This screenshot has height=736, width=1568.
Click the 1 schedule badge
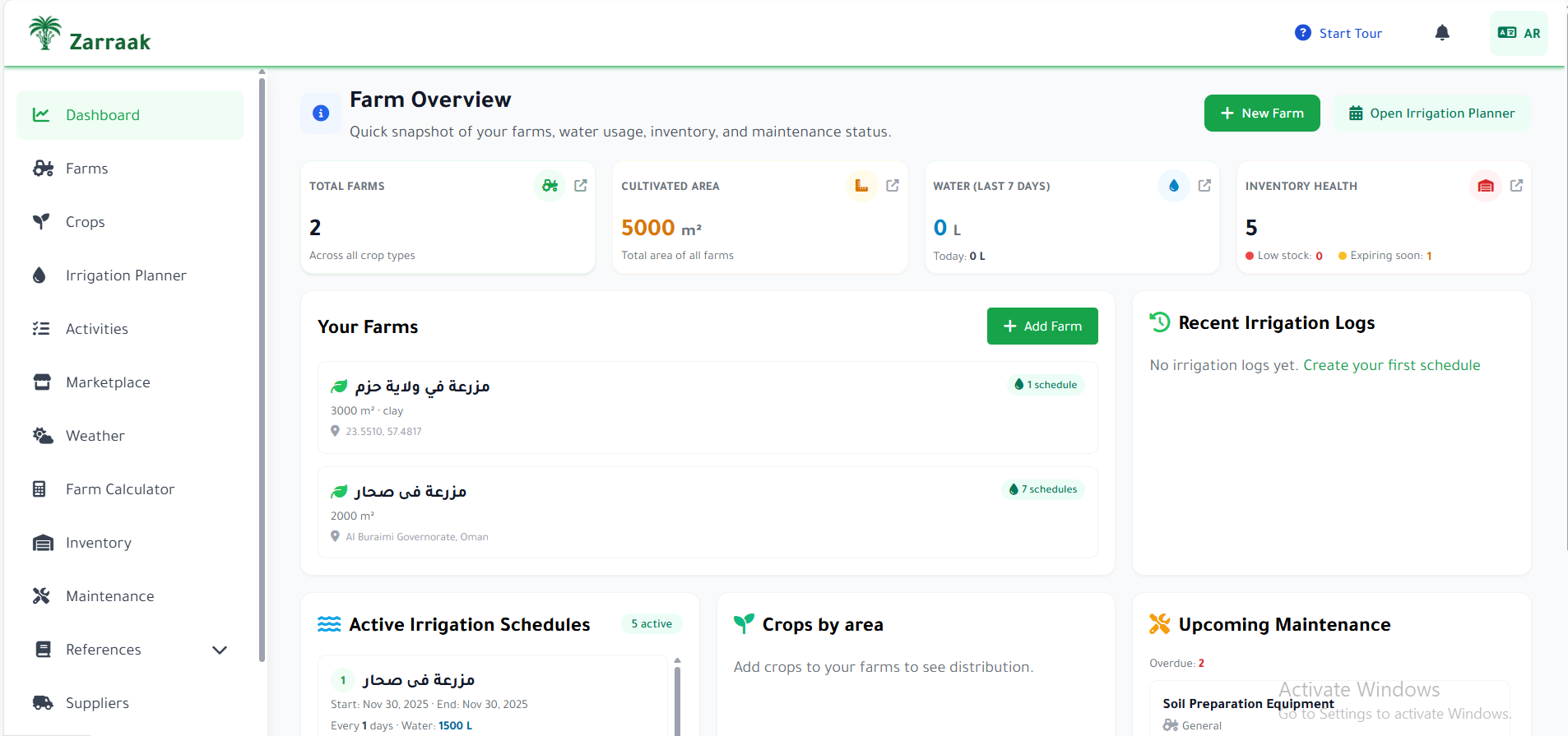1046,384
